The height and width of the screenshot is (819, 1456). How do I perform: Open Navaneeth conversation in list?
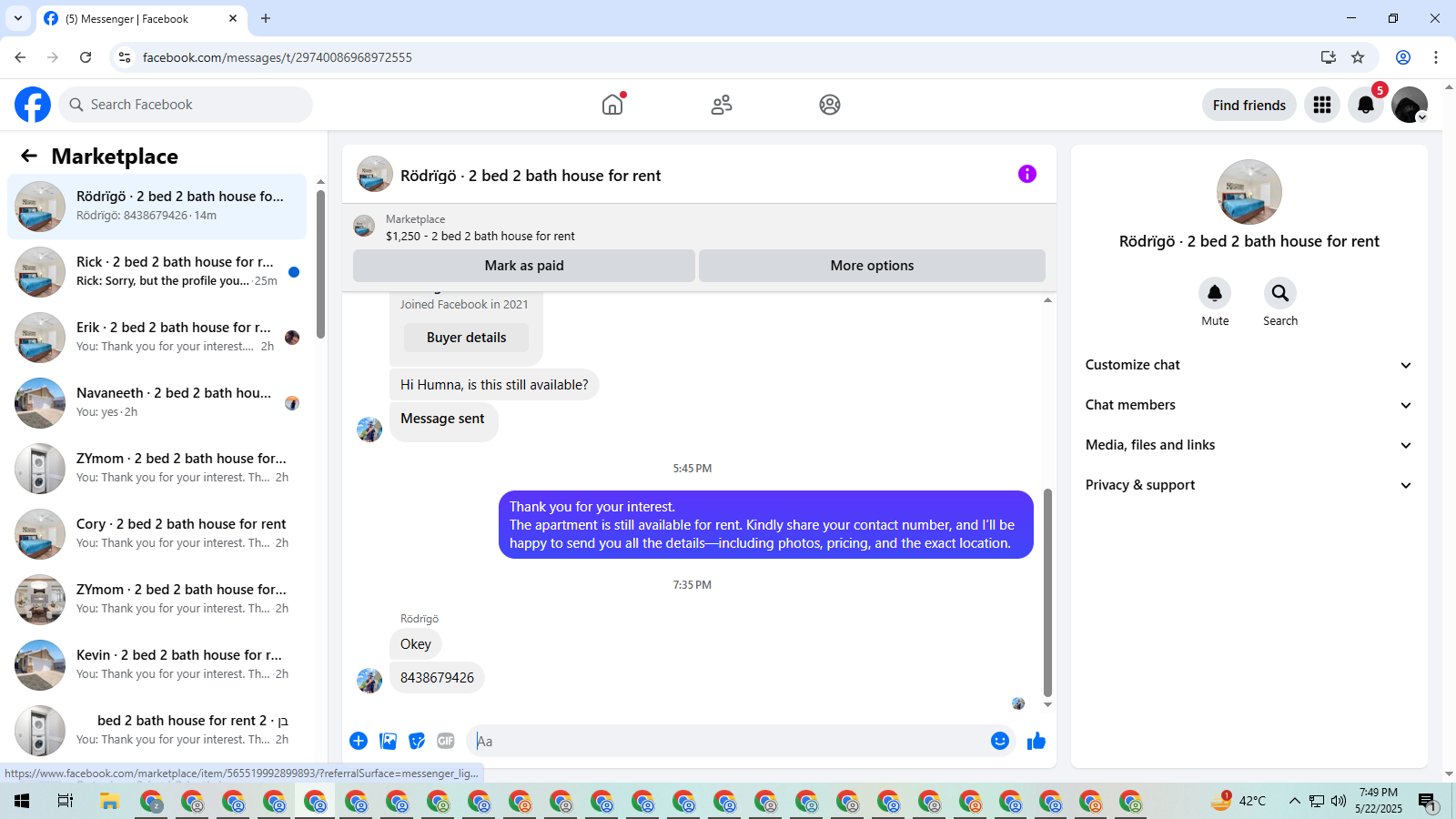[157, 403]
